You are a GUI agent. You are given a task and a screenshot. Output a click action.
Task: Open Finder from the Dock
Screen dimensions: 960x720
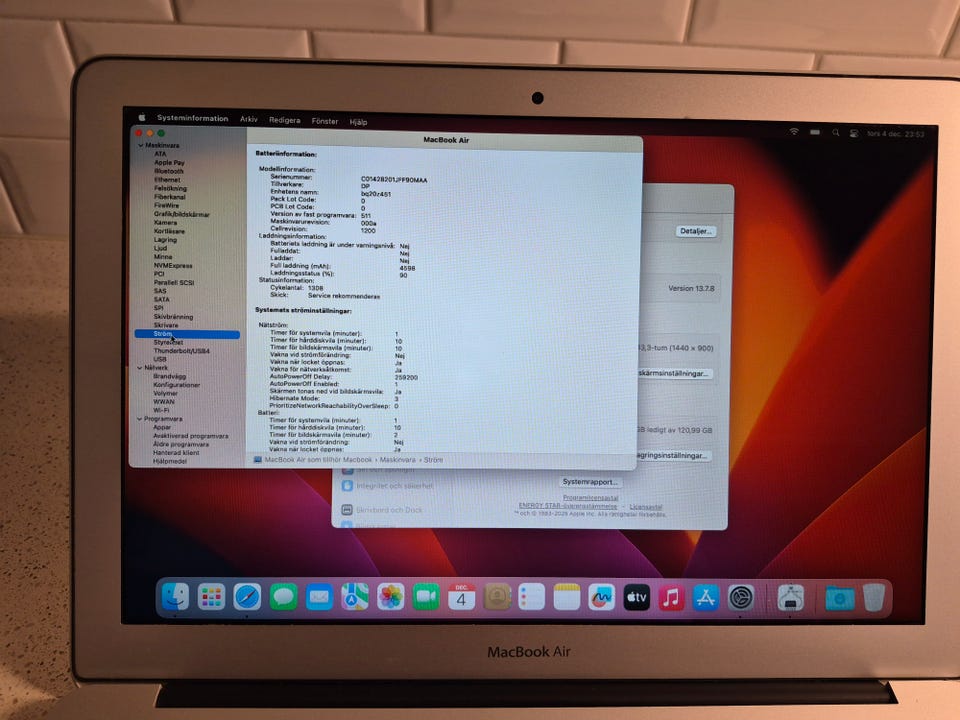(176, 597)
